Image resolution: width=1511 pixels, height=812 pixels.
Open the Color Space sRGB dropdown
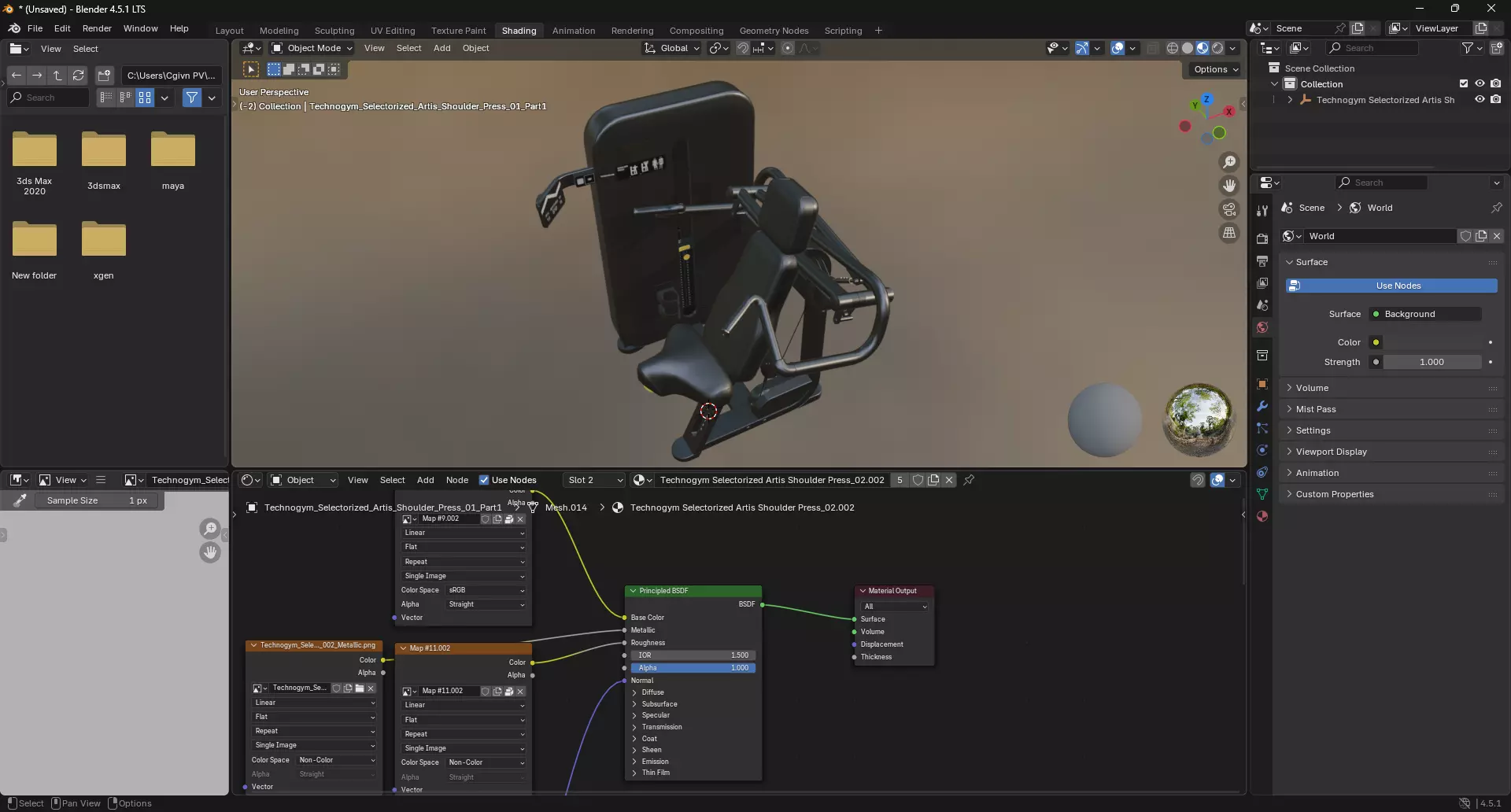click(486, 590)
